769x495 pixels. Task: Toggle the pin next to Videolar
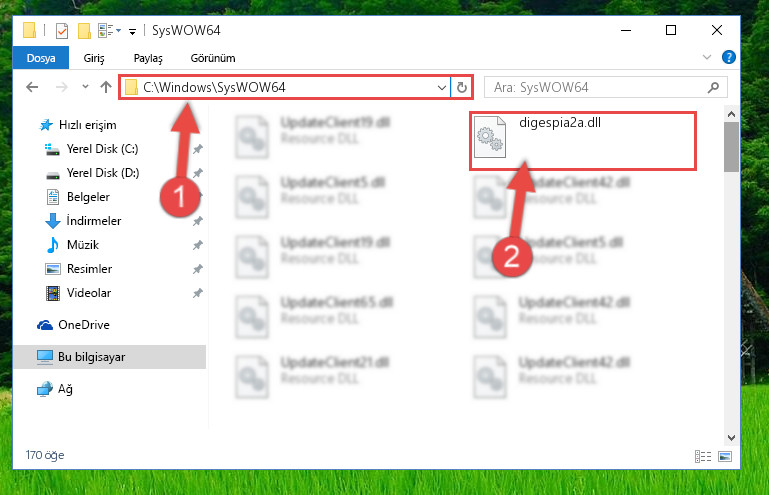[198, 293]
